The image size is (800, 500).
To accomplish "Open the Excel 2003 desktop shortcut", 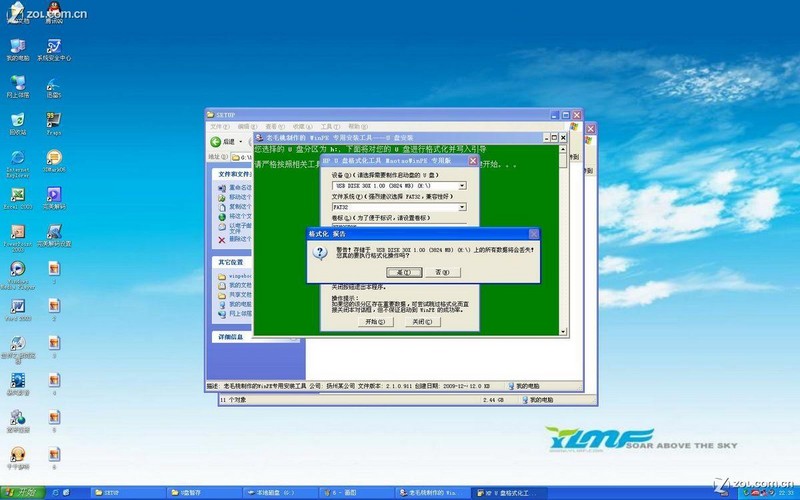I will pyautogui.click(x=17, y=198).
